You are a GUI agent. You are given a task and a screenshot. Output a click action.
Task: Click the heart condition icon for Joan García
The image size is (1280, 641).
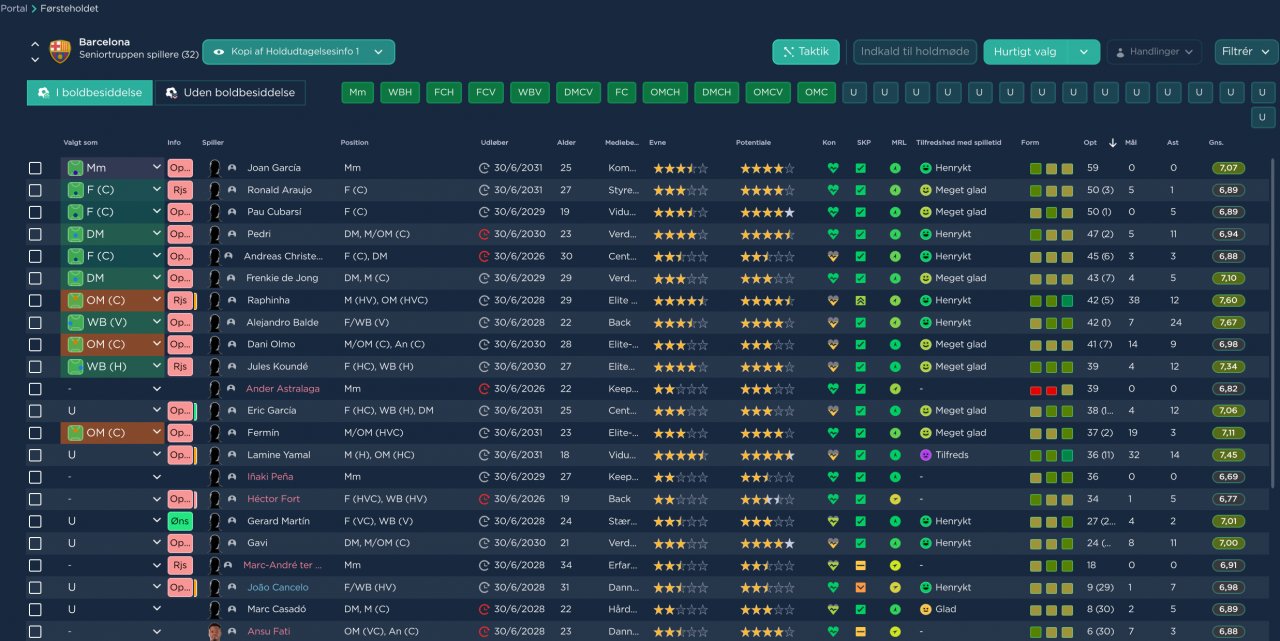pyautogui.click(x=833, y=168)
